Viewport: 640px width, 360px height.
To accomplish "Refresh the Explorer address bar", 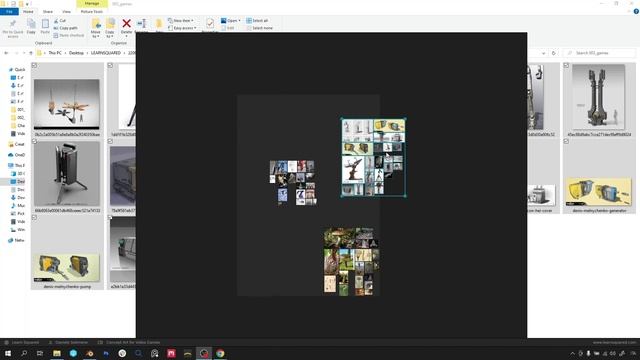I will coord(553,53).
